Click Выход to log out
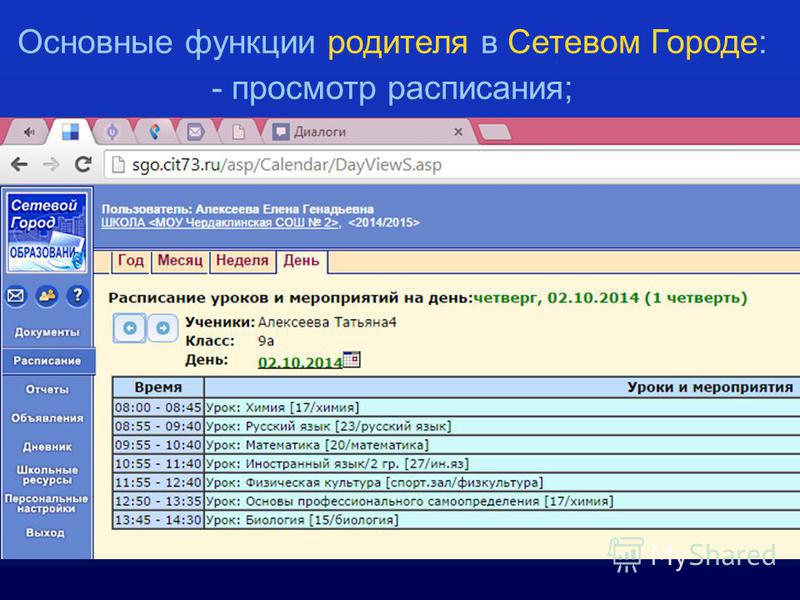The height and width of the screenshot is (600, 800). pyautogui.click(x=45, y=533)
